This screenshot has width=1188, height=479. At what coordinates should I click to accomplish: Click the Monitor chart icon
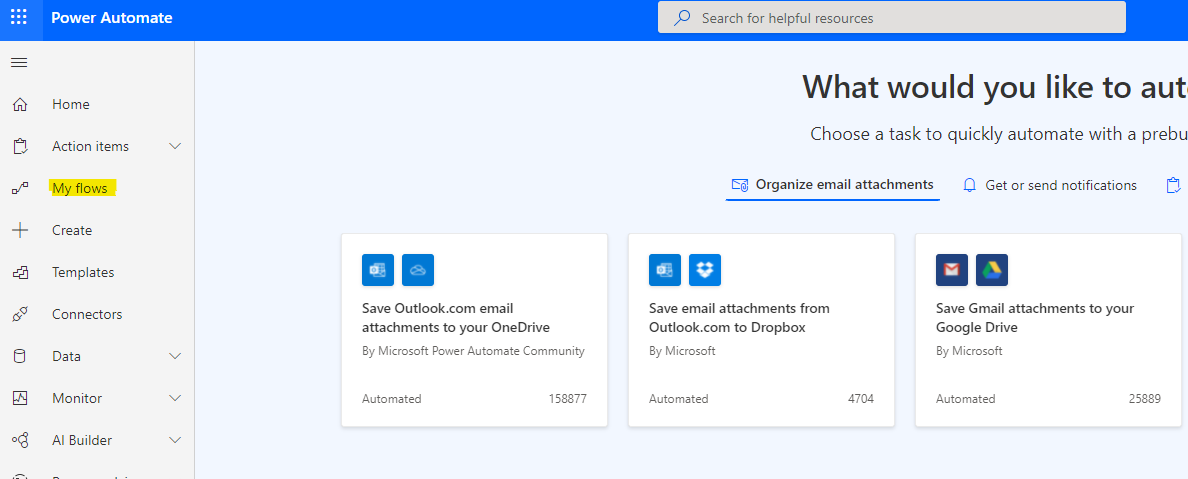pyautogui.click(x=20, y=398)
